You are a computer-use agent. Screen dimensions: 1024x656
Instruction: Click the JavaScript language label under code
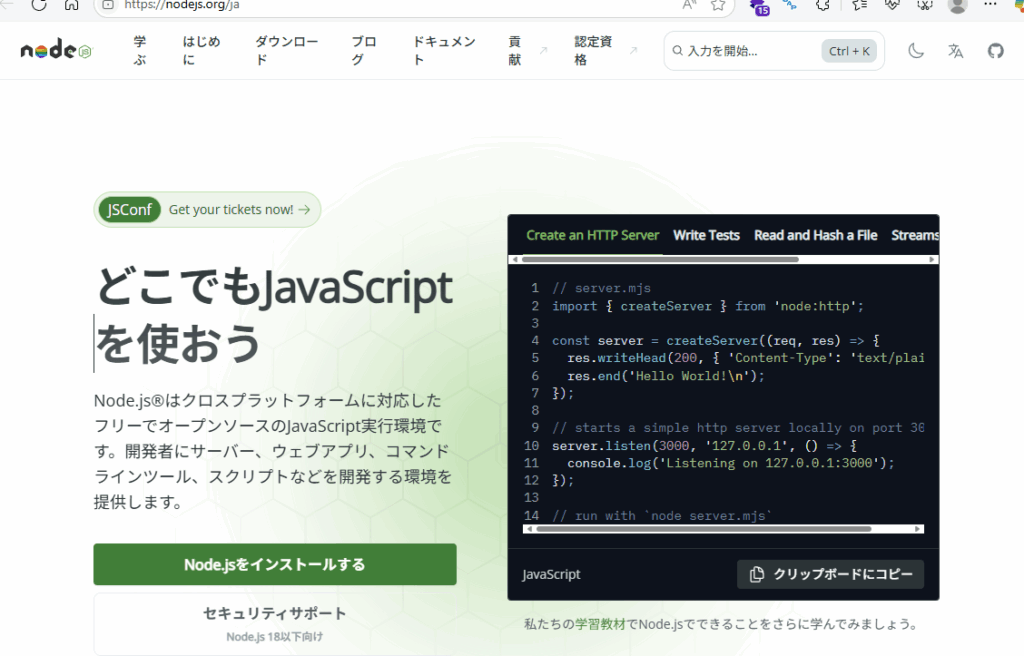point(551,574)
